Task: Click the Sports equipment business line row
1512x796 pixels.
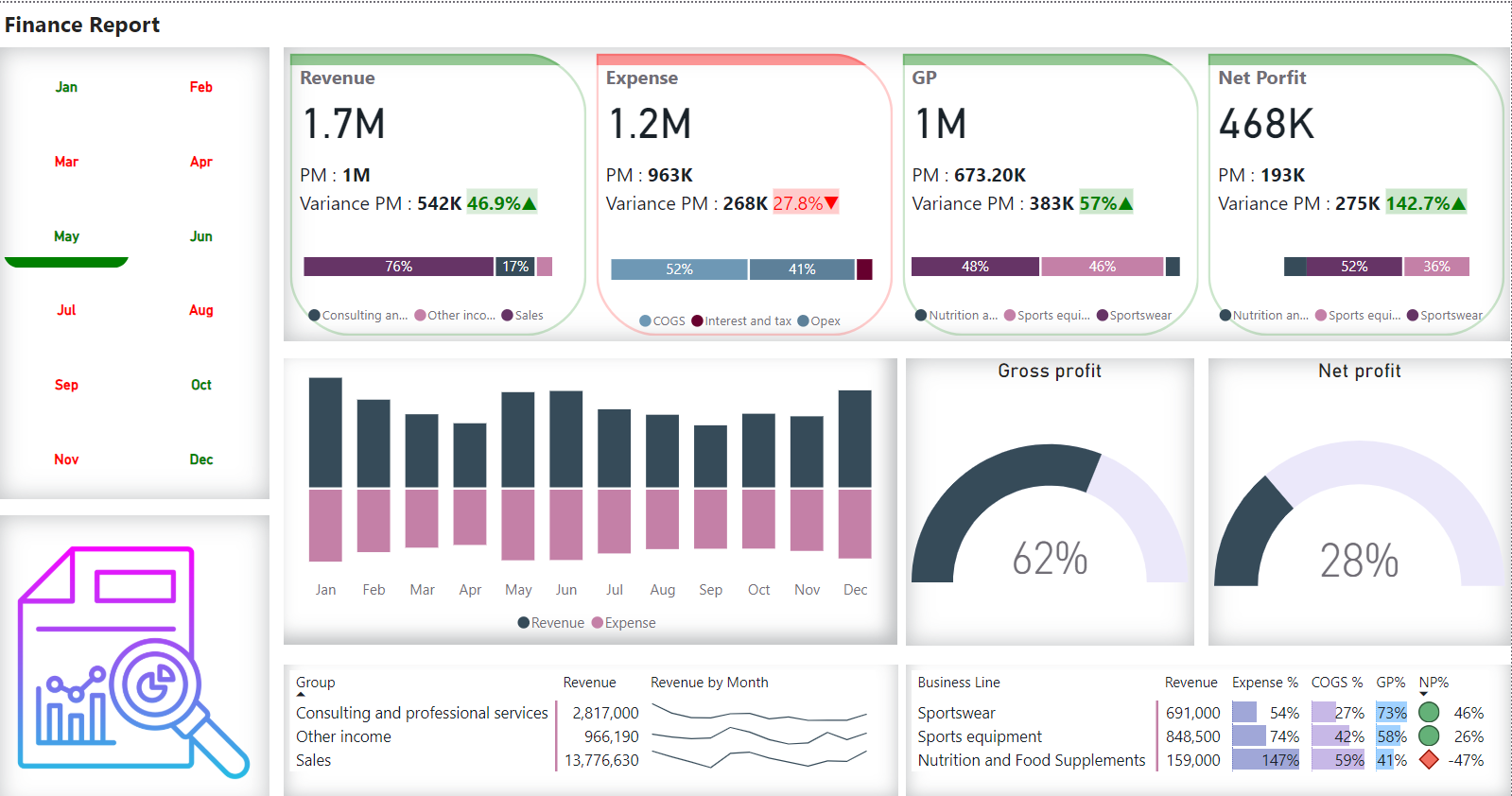Action: tap(980, 736)
